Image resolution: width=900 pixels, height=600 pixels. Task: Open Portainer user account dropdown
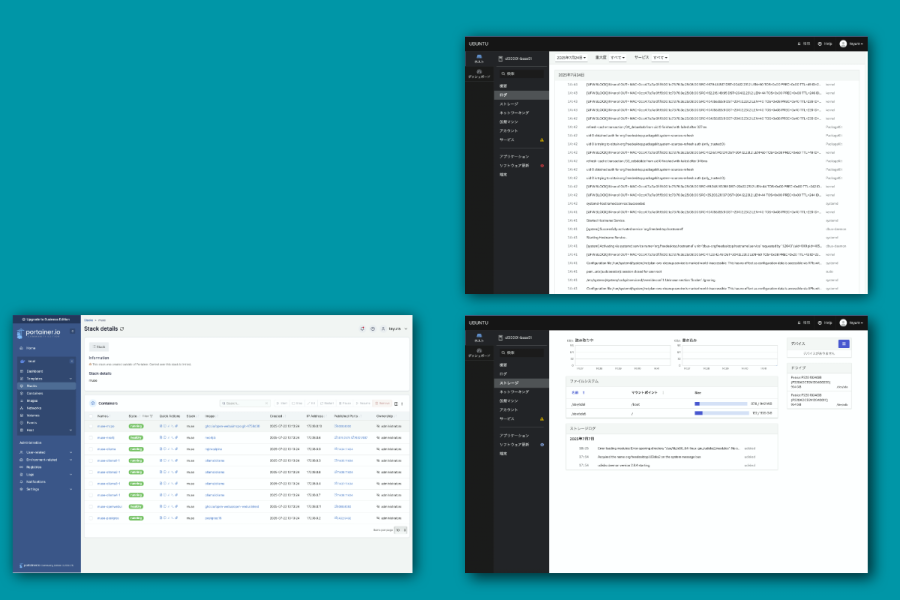(x=394, y=329)
